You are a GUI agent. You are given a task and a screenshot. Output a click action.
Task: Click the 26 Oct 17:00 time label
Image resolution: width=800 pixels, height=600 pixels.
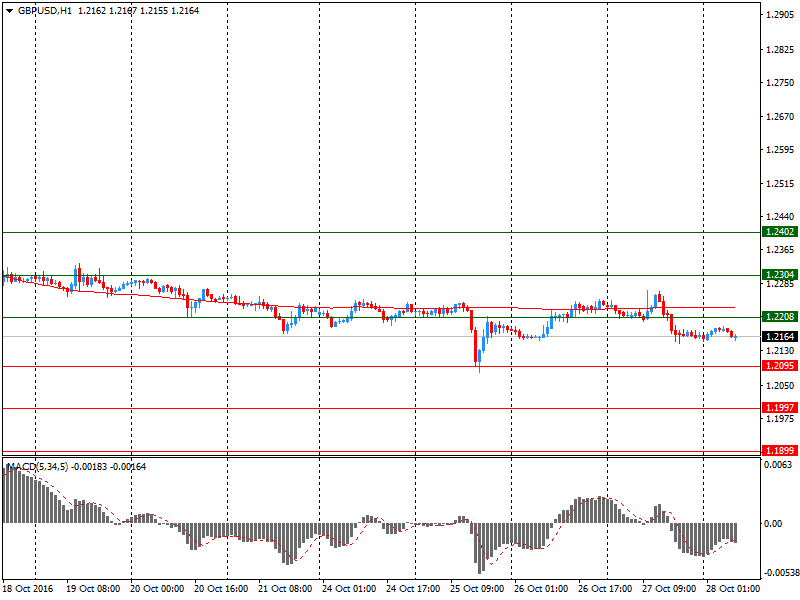point(605,589)
